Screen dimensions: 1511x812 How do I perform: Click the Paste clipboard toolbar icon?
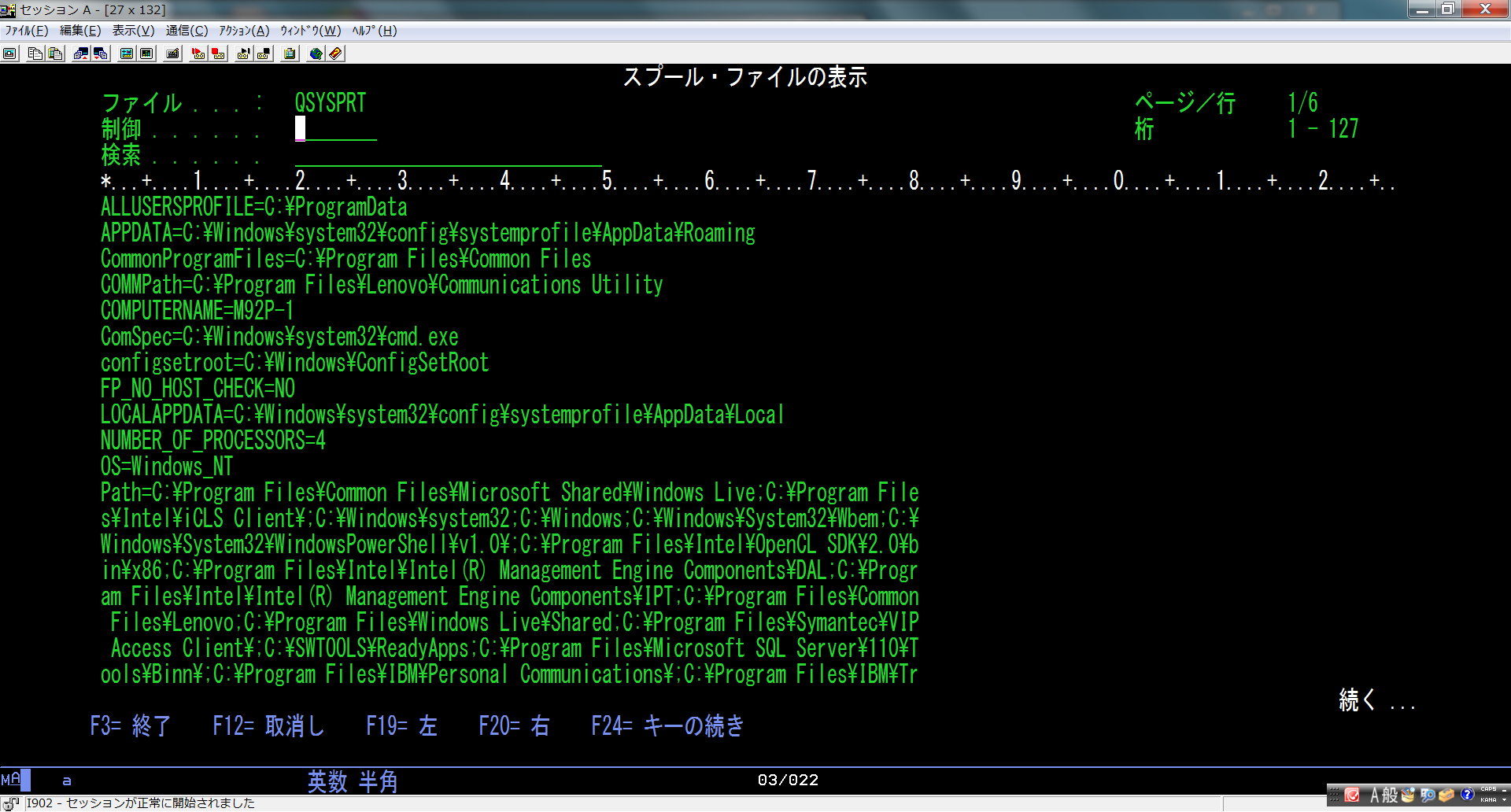pos(55,54)
